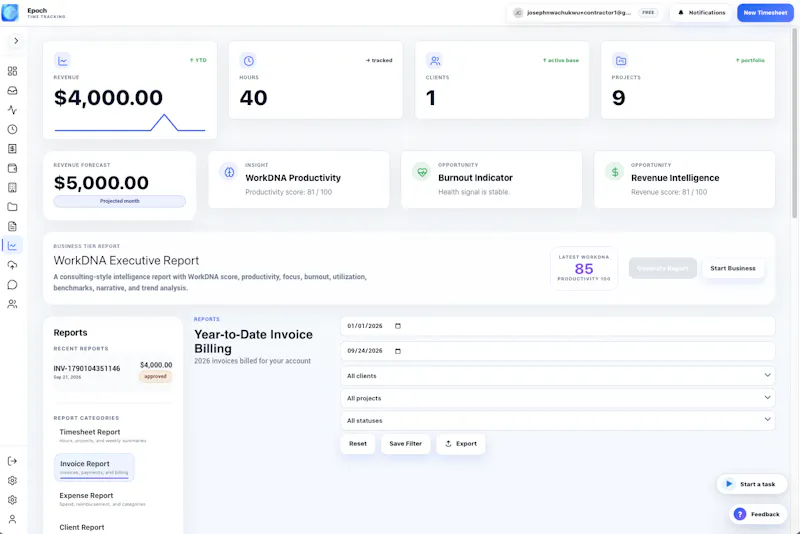Open the All projects dropdown

point(558,398)
